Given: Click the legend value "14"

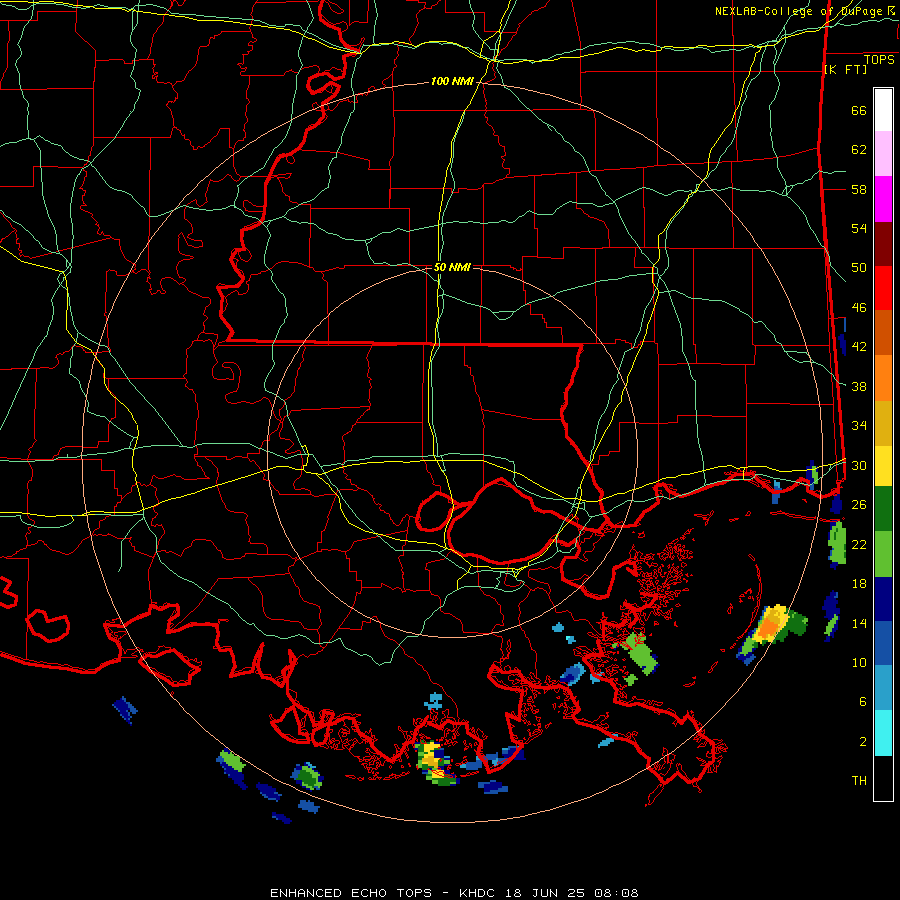Looking at the screenshot, I should click(x=859, y=623).
